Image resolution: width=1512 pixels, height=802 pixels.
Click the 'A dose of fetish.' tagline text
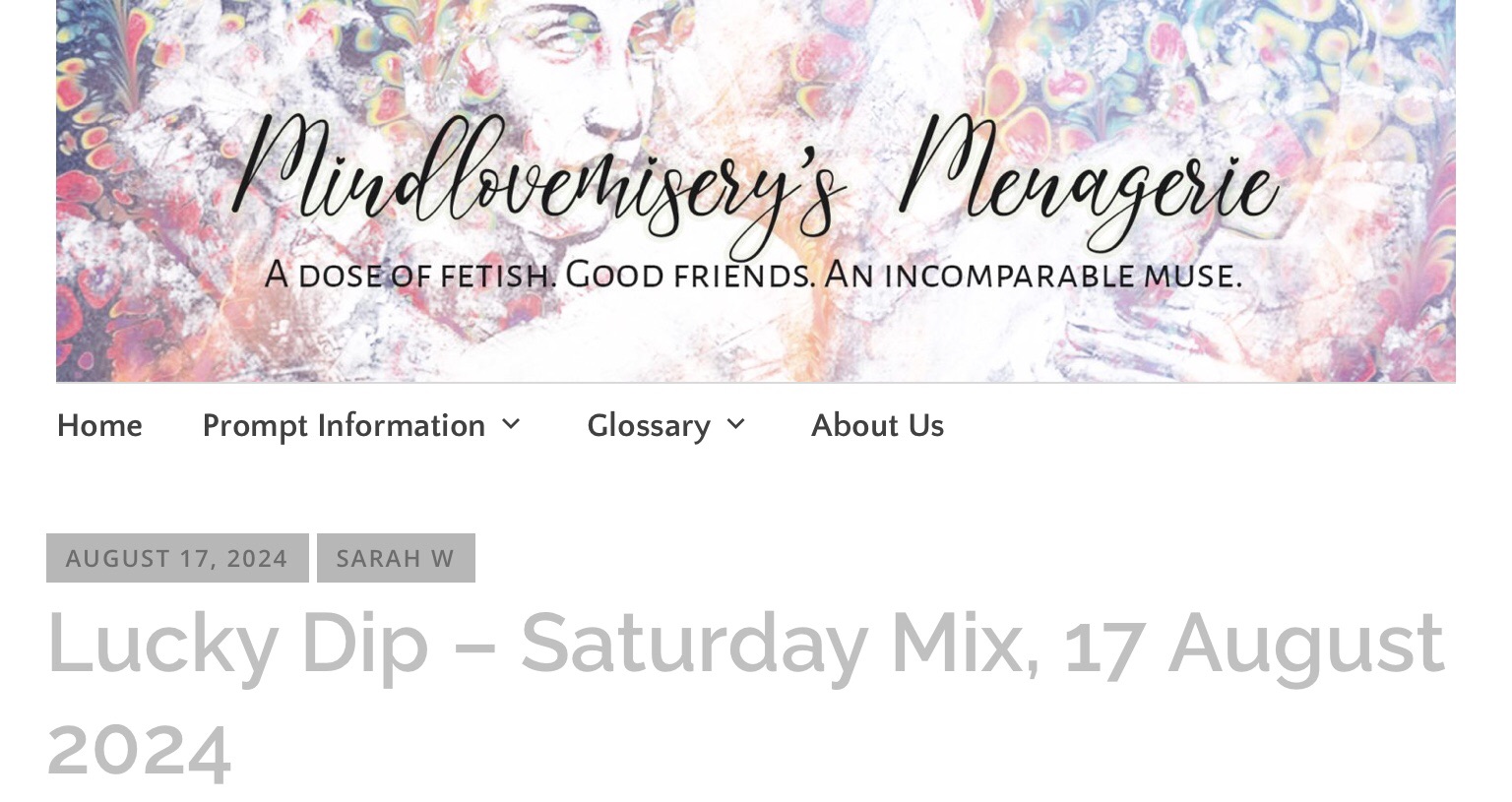tap(410, 274)
